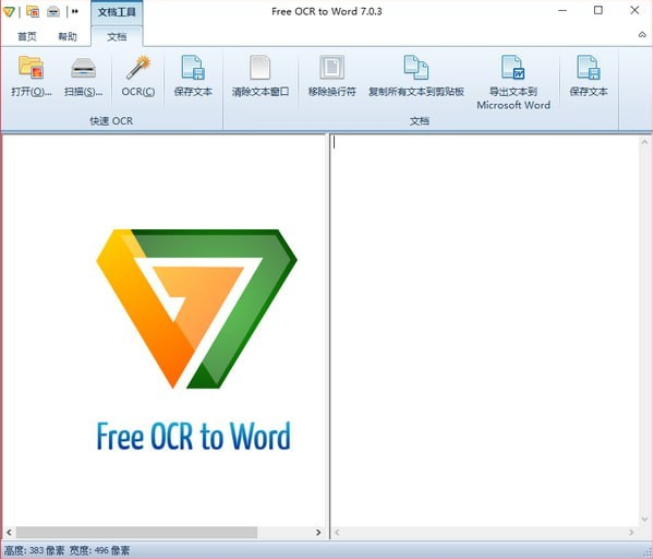Screen dimensions: 653x559
Task: Start scanning with the 扫描(S) icon
Action: click(x=83, y=77)
